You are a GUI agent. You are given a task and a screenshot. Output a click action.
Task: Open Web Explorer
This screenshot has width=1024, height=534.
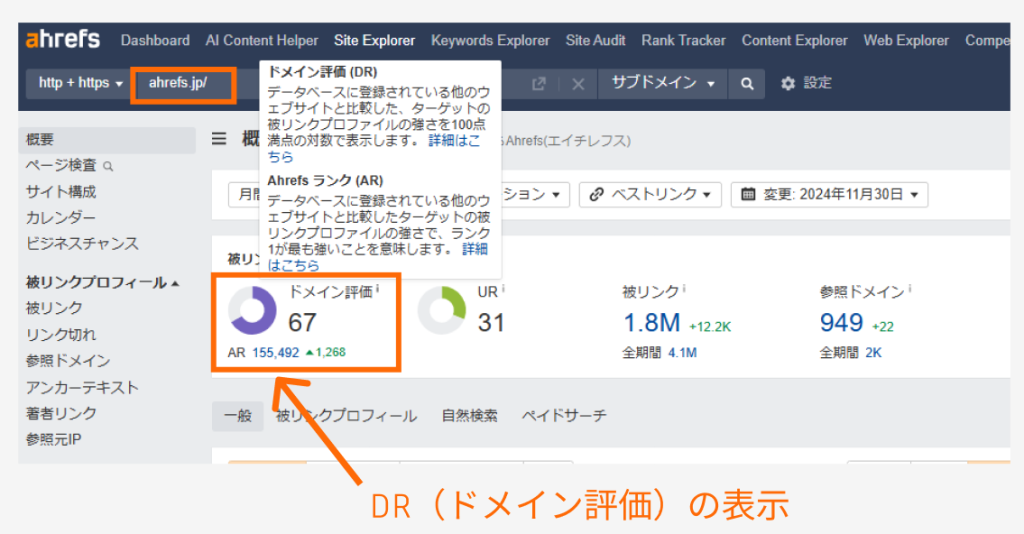click(x=906, y=40)
